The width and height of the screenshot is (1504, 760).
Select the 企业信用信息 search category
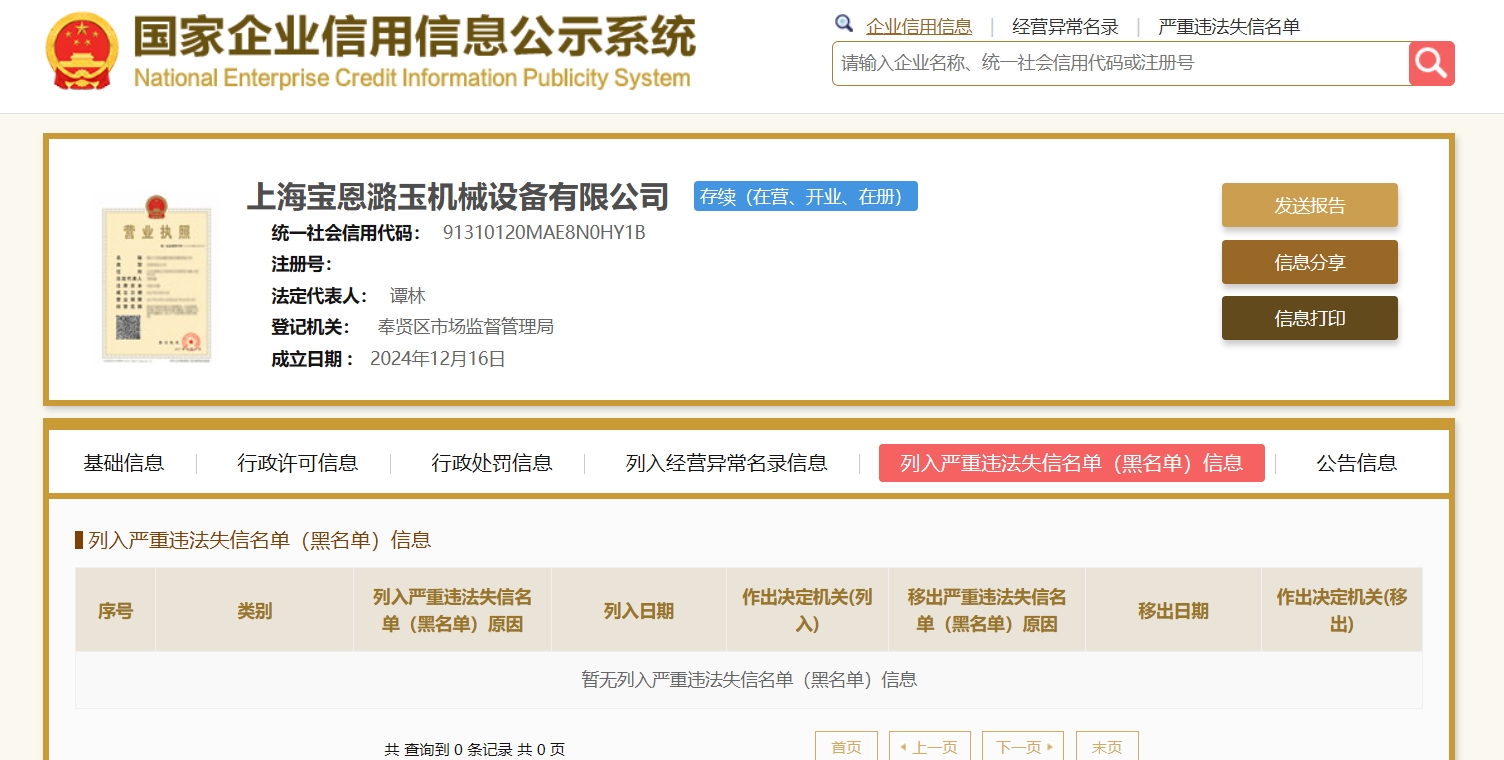[x=919, y=27]
